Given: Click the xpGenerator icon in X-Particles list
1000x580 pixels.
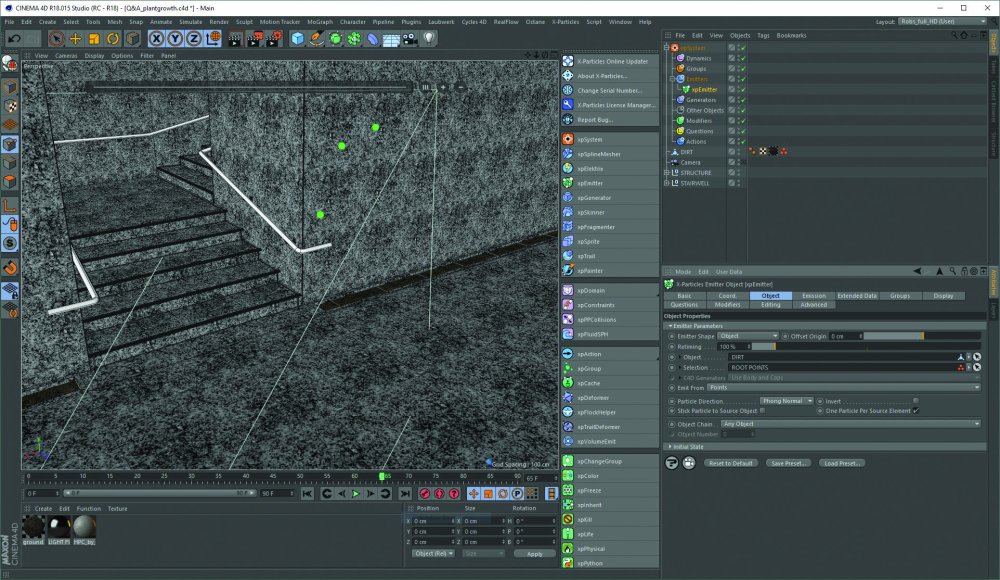Looking at the screenshot, I should tap(568, 198).
